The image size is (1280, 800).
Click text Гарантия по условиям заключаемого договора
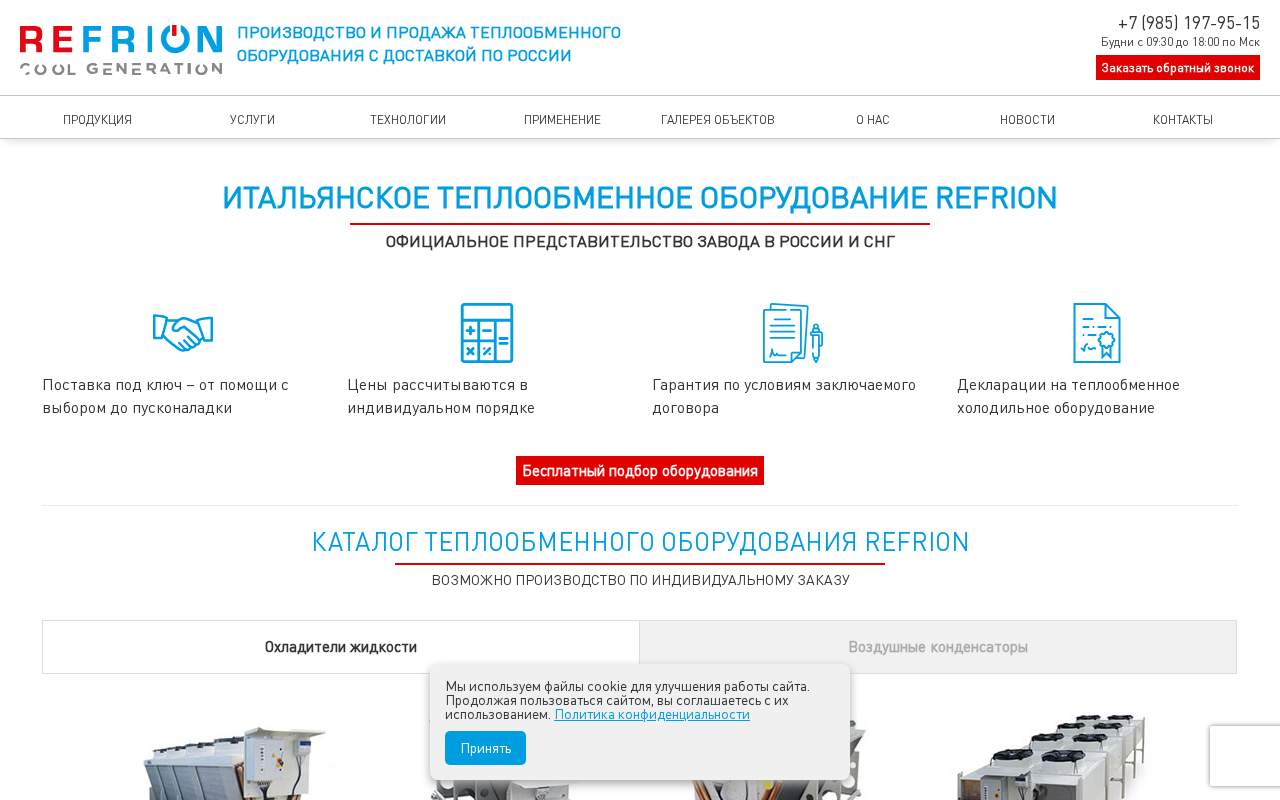pyautogui.click(x=784, y=396)
